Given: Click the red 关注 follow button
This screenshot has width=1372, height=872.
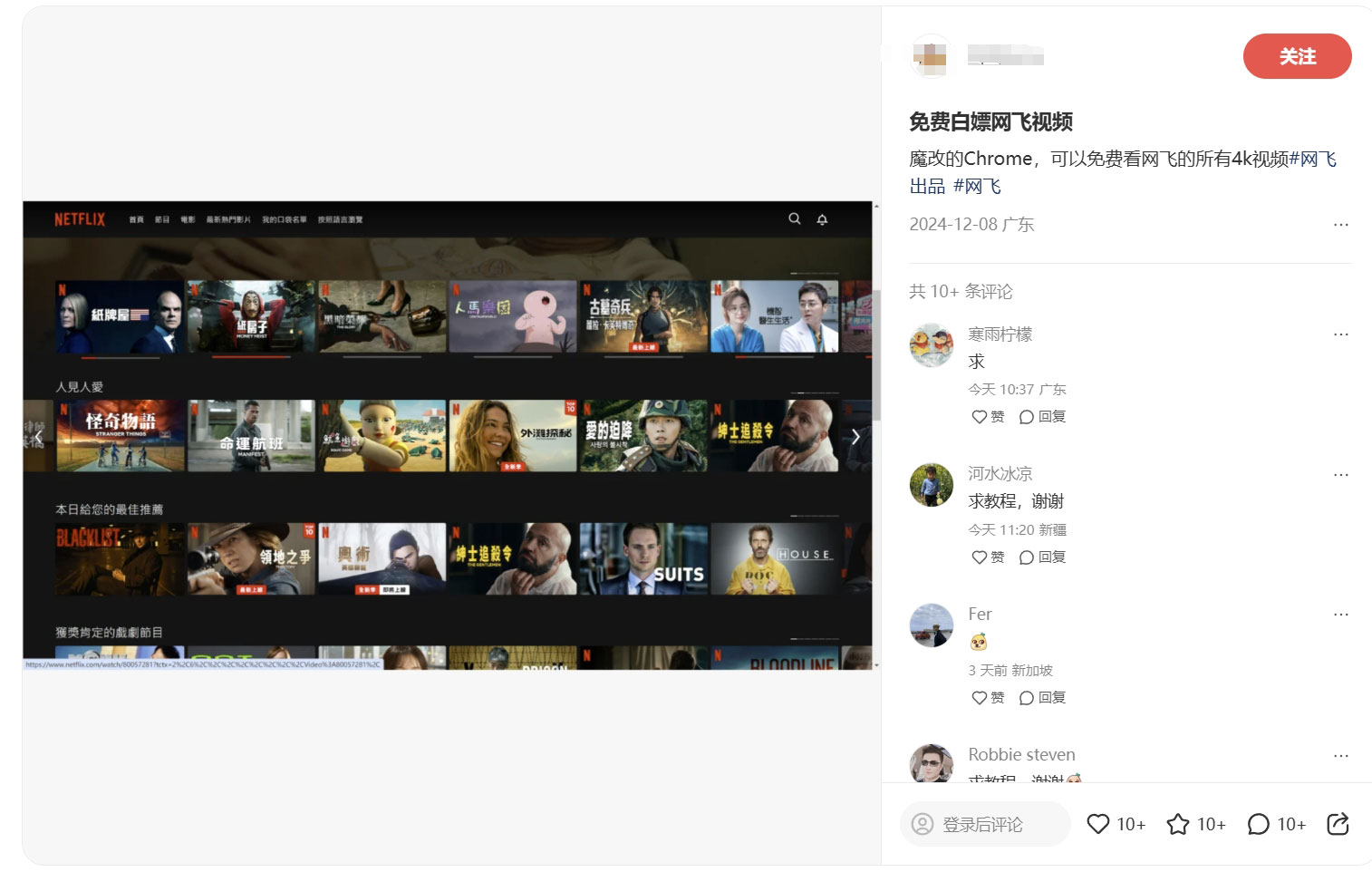Looking at the screenshot, I should (1296, 56).
